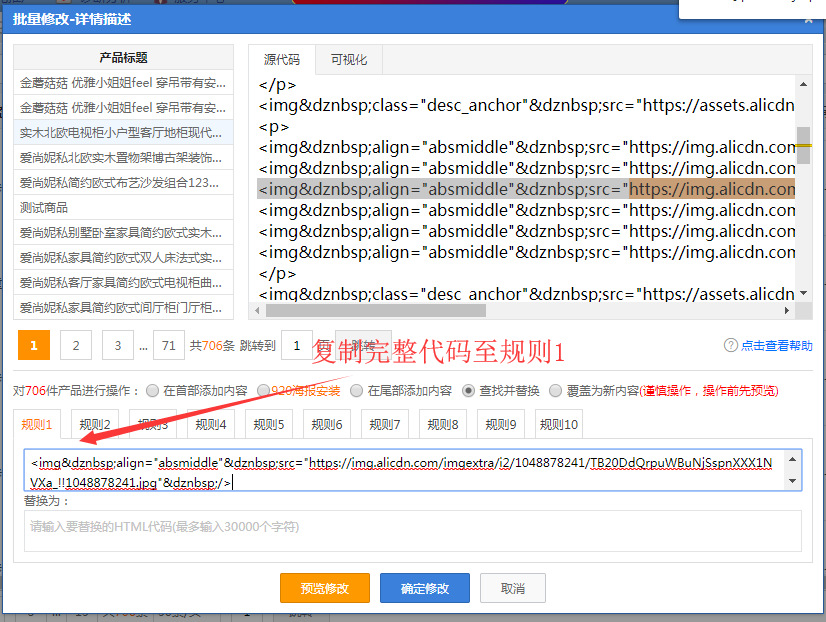The image size is (826, 622).
Task: Go to page 3 of products
Action: tap(117, 345)
